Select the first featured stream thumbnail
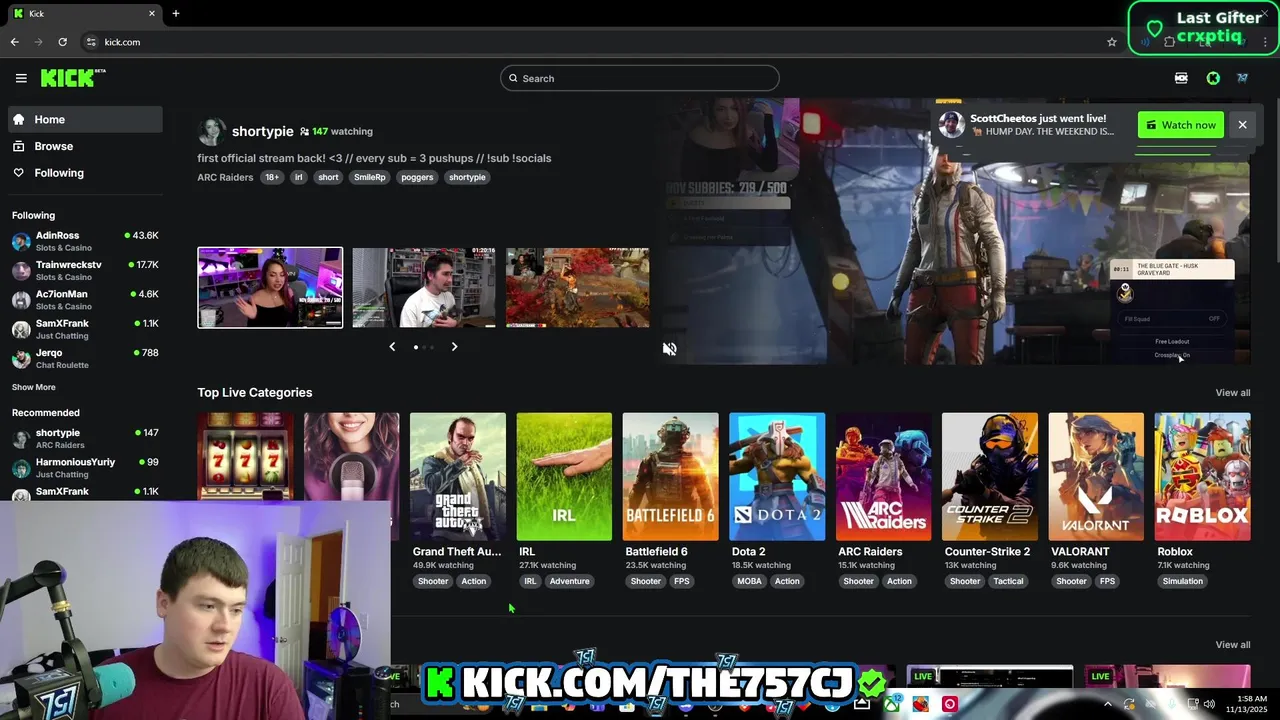1280x720 pixels. pos(270,288)
